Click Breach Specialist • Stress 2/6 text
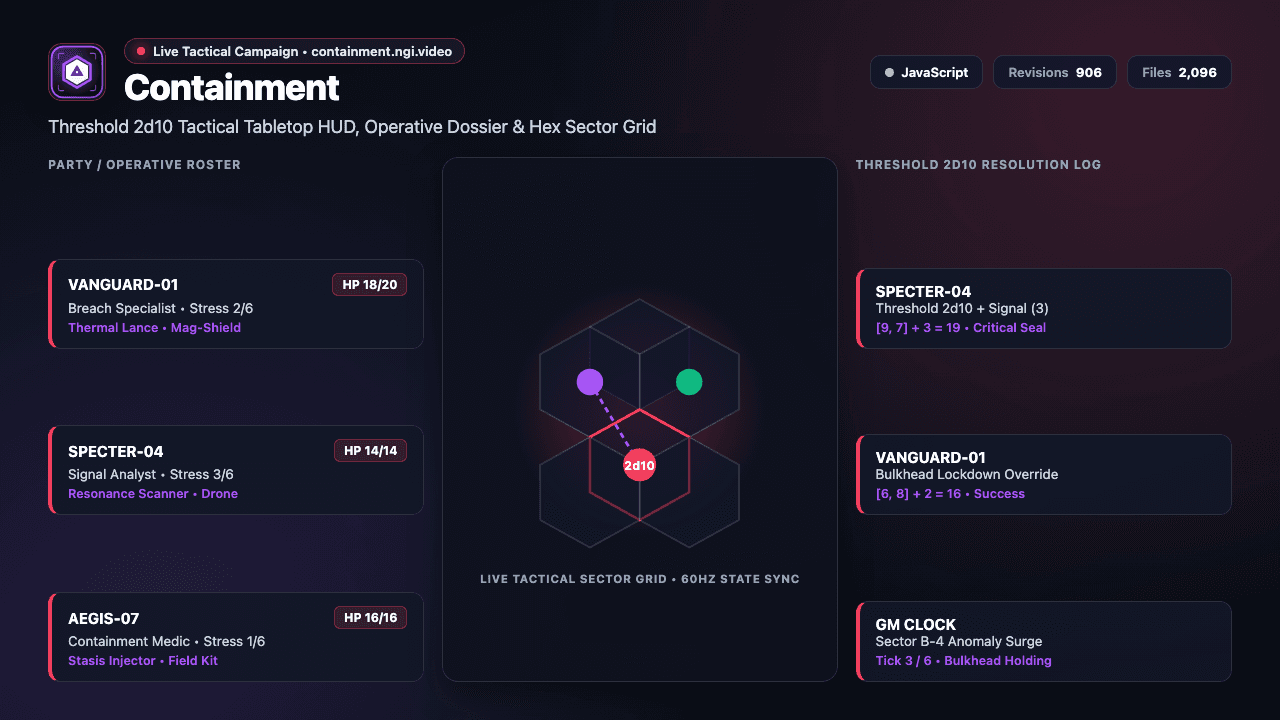This screenshot has height=720, width=1280. tap(160, 309)
